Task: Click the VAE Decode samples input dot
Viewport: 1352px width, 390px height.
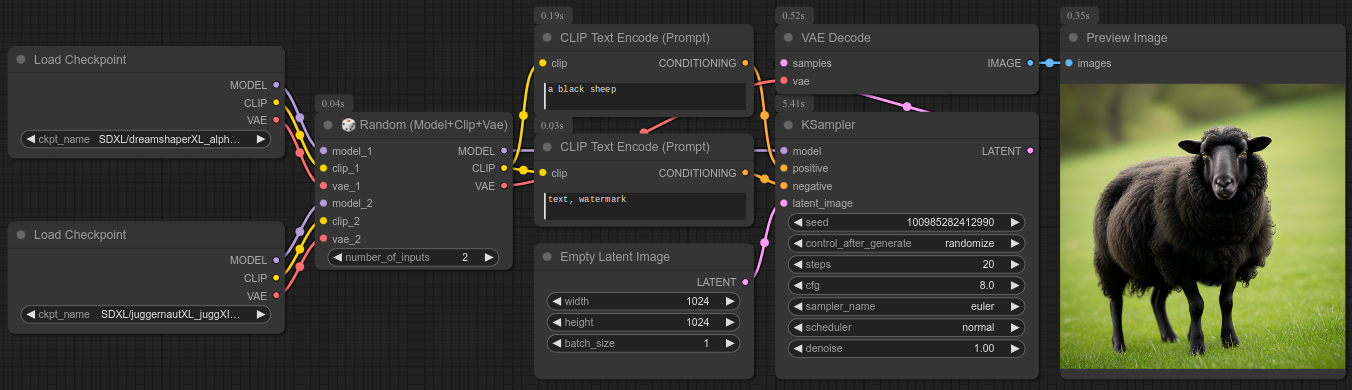Action: [x=783, y=63]
